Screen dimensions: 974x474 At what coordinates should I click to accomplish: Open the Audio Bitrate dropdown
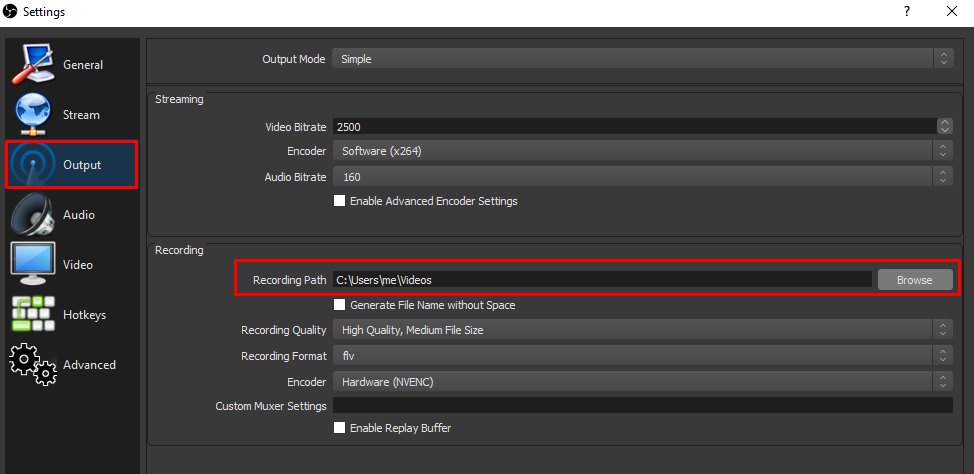(642, 177)
